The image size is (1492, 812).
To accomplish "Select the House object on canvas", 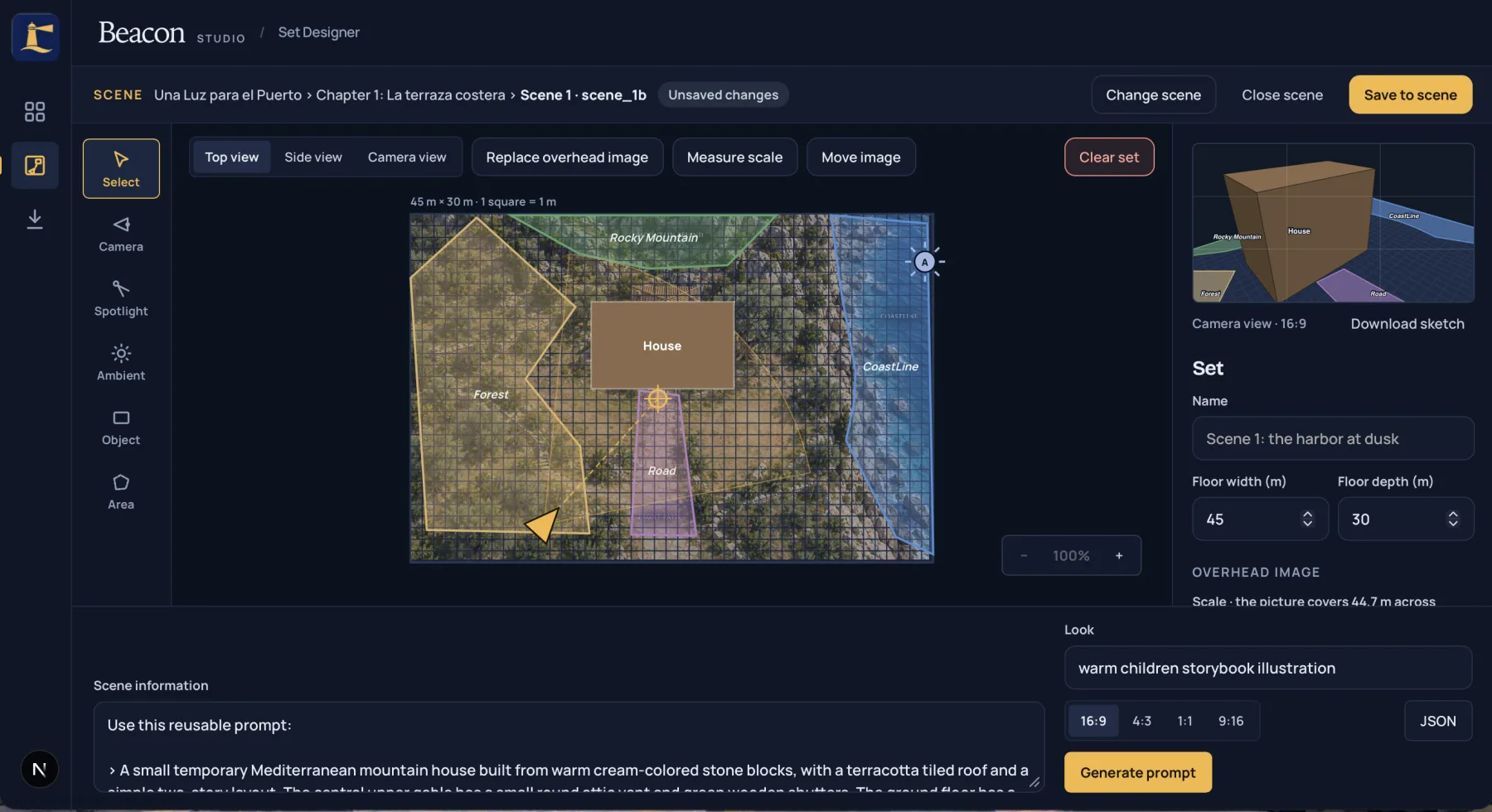I will 662,346.
